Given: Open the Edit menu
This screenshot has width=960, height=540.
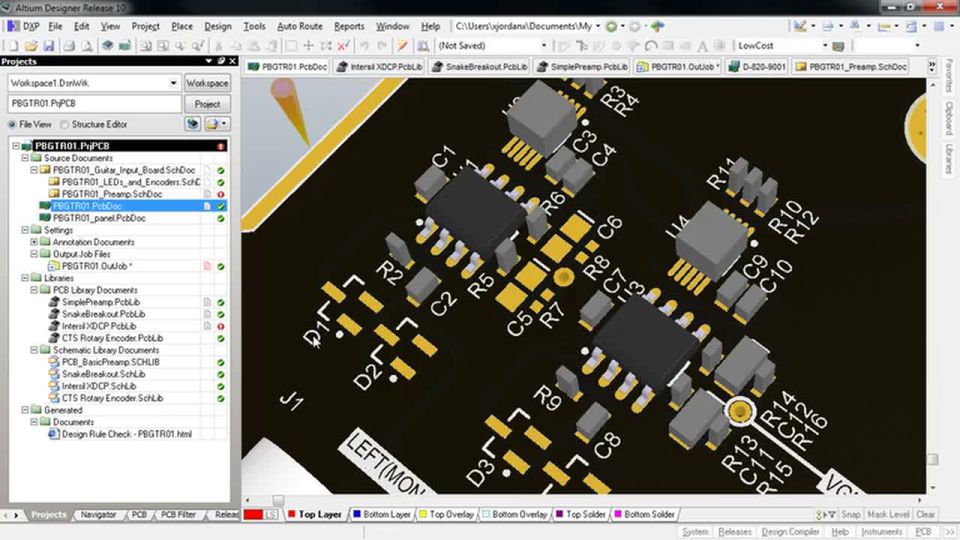Looking at the screenshot, I should coord(81,26).
